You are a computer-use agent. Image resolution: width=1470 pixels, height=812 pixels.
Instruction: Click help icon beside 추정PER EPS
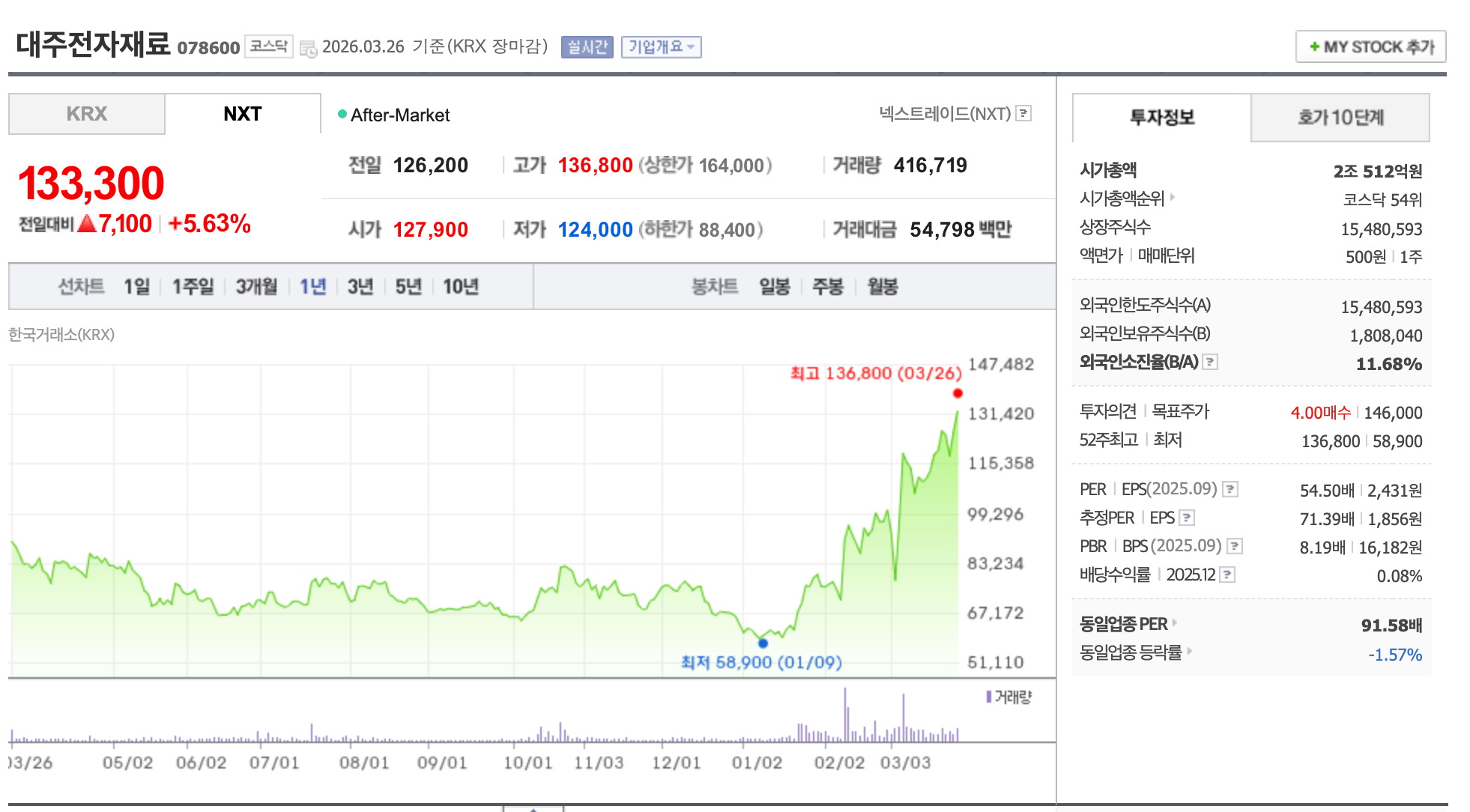point(1187,518)
